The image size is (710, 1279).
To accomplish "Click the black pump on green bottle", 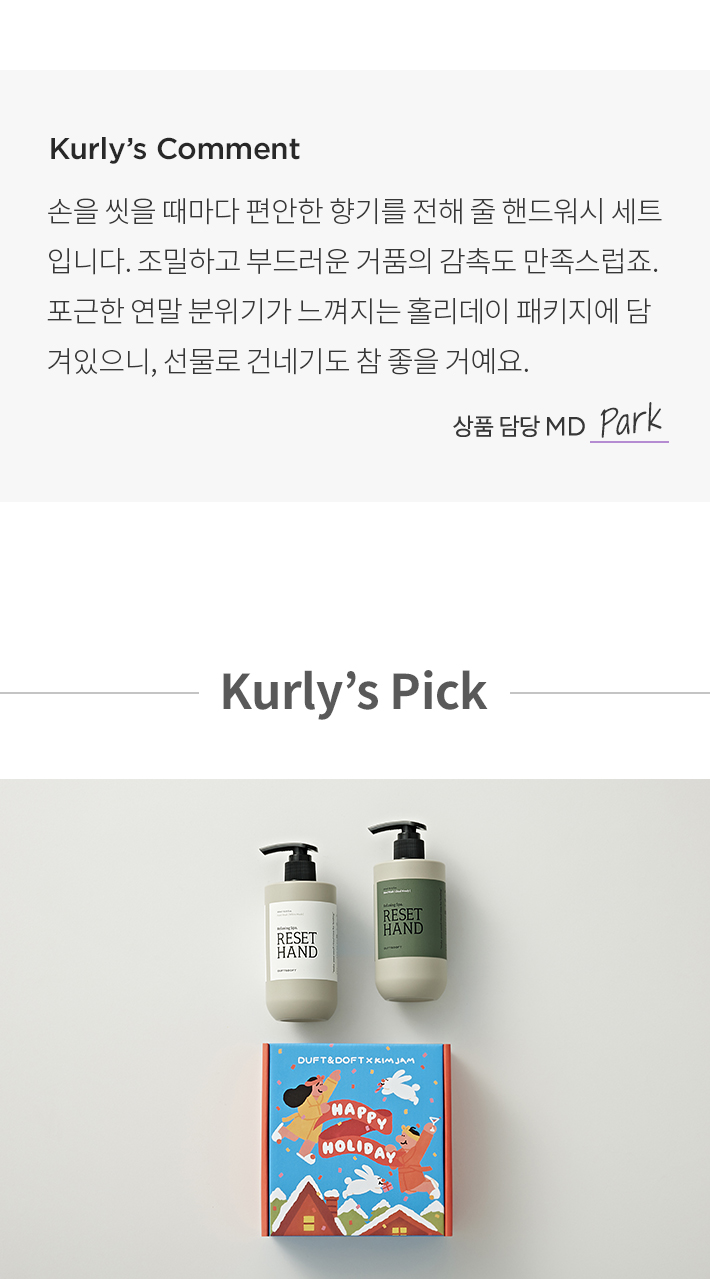I will [x=401, y=841].
